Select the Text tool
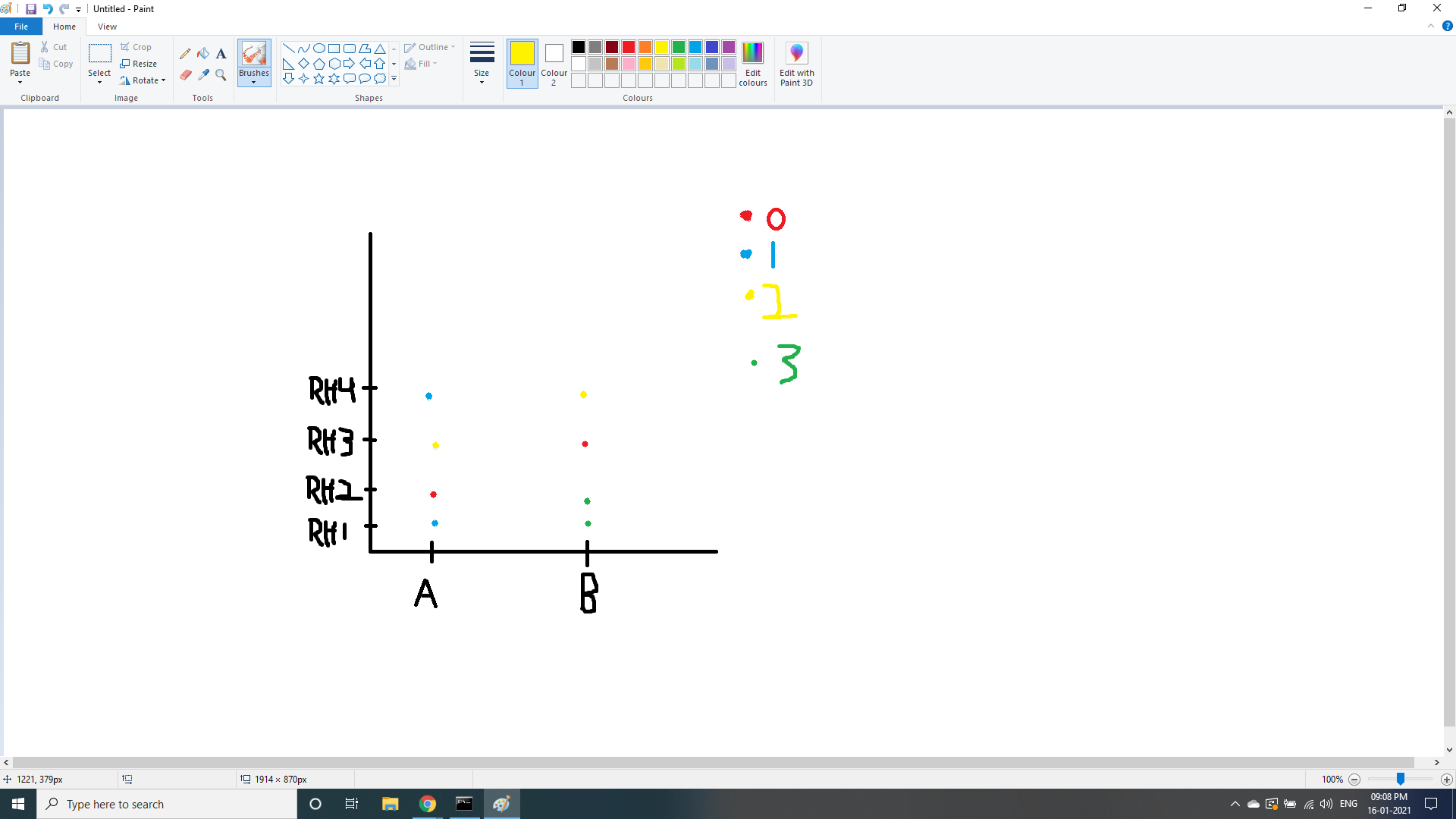 click(x=221, y=54)
